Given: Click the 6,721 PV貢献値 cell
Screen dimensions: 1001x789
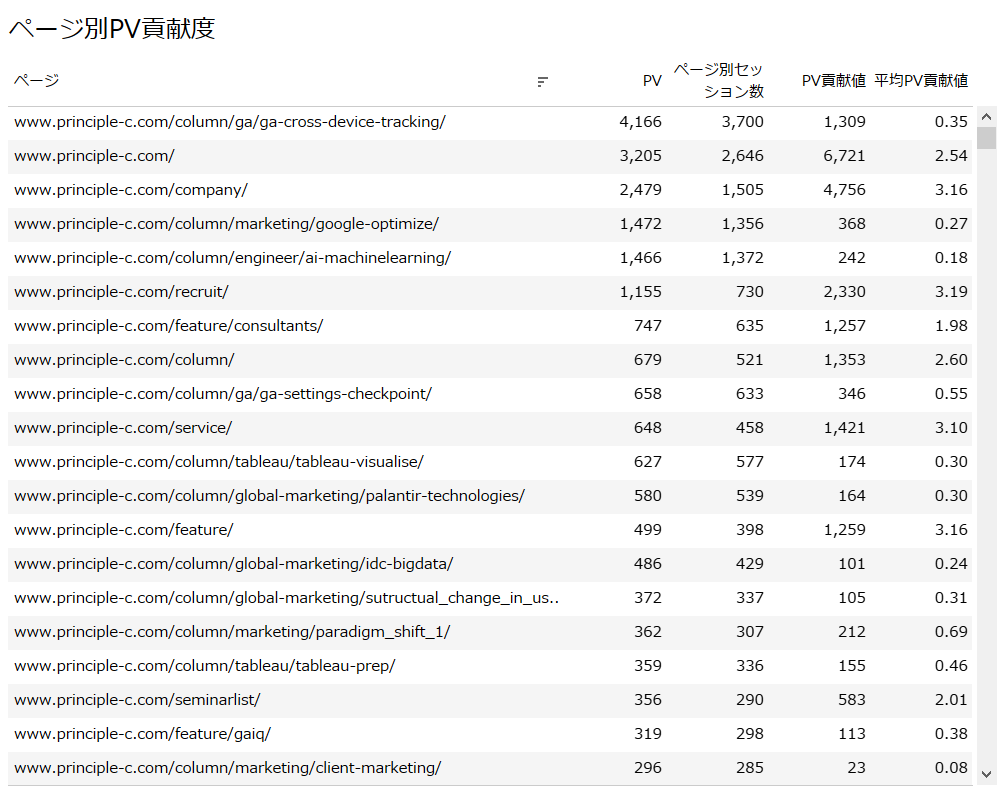Looking at the screenshot, I should pos(844,156).
